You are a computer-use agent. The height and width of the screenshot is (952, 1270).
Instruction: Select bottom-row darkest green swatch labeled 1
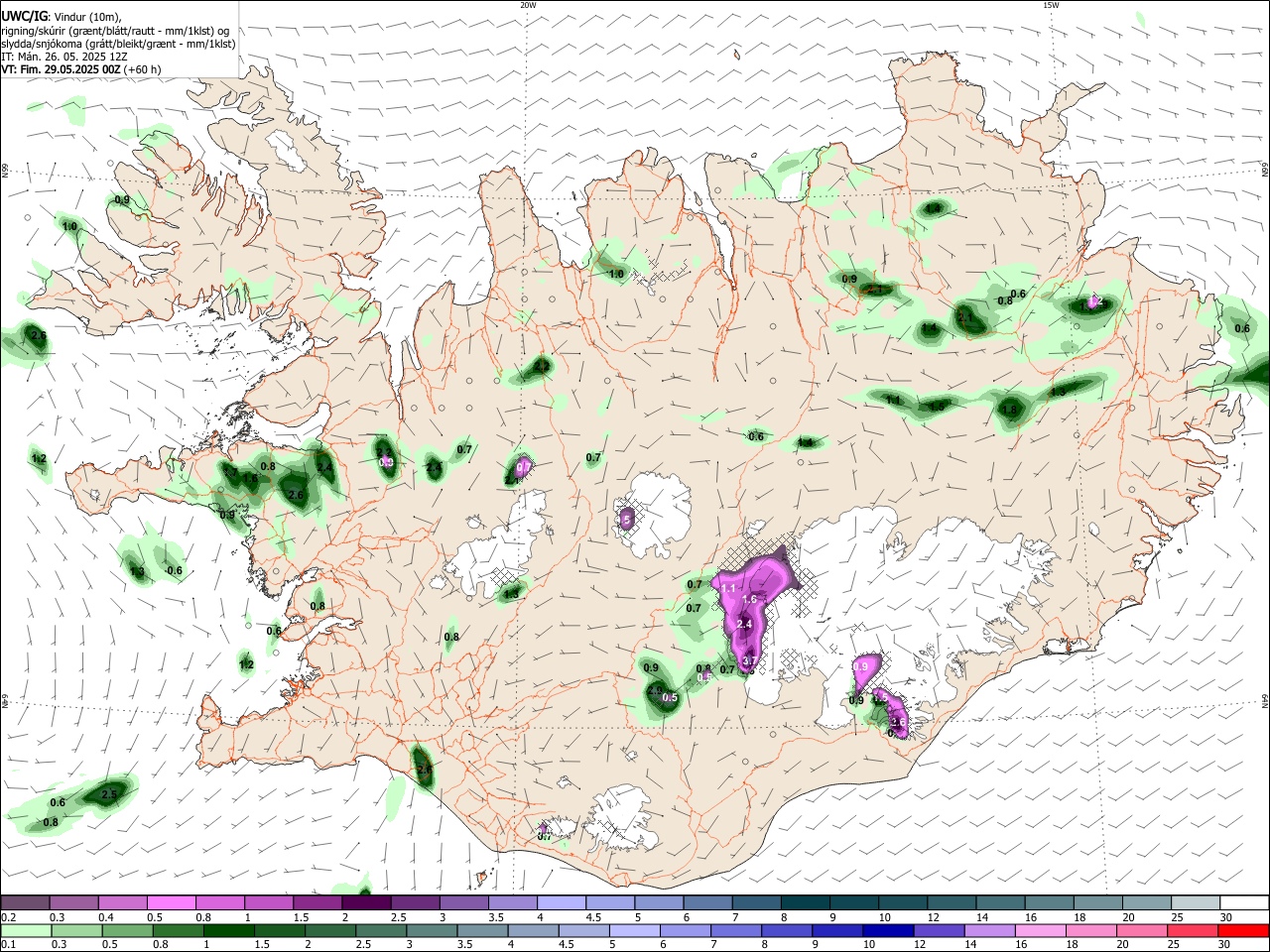click(228, 931)
